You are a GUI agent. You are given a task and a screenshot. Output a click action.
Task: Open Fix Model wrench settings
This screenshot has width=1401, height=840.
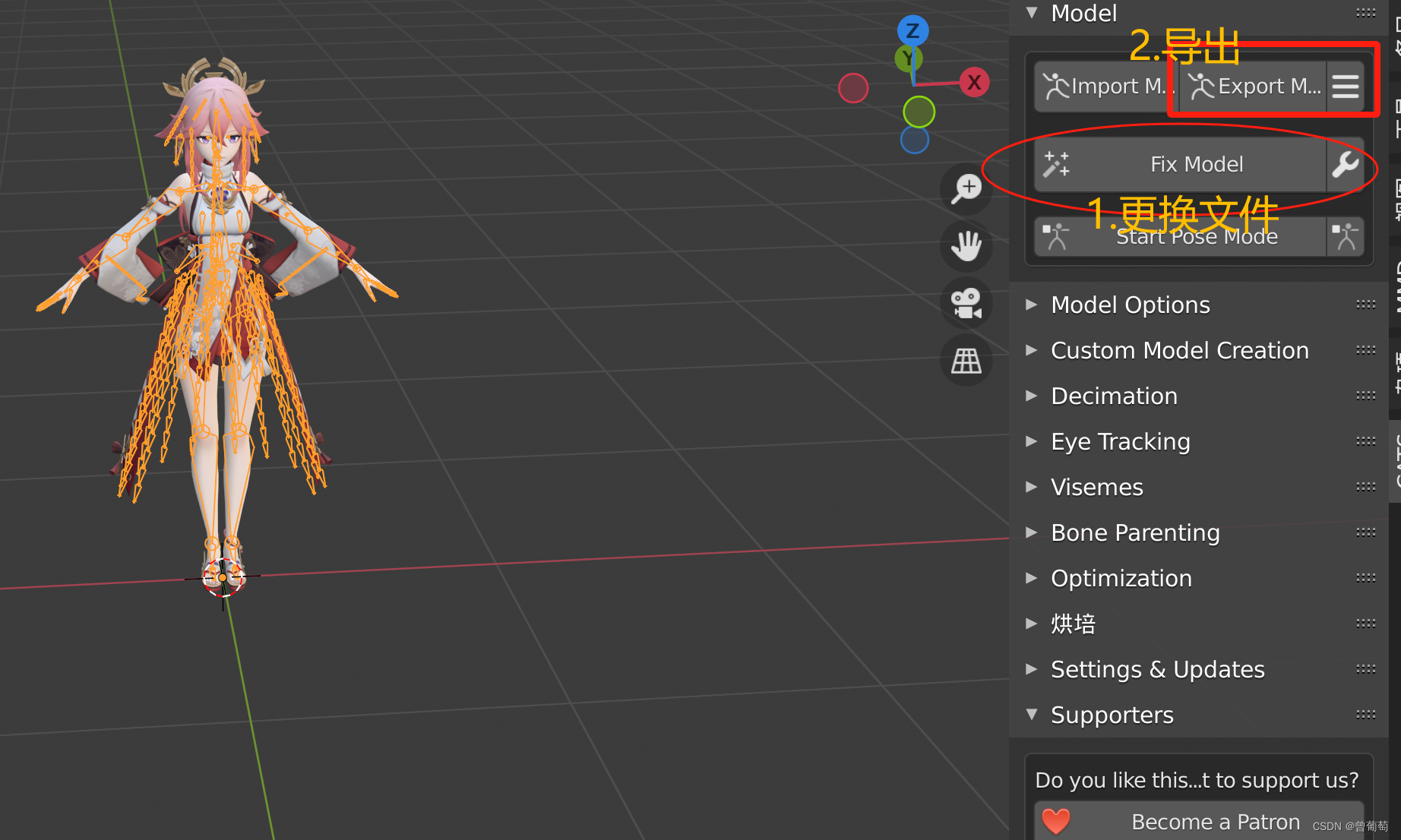click(1346, 164)
